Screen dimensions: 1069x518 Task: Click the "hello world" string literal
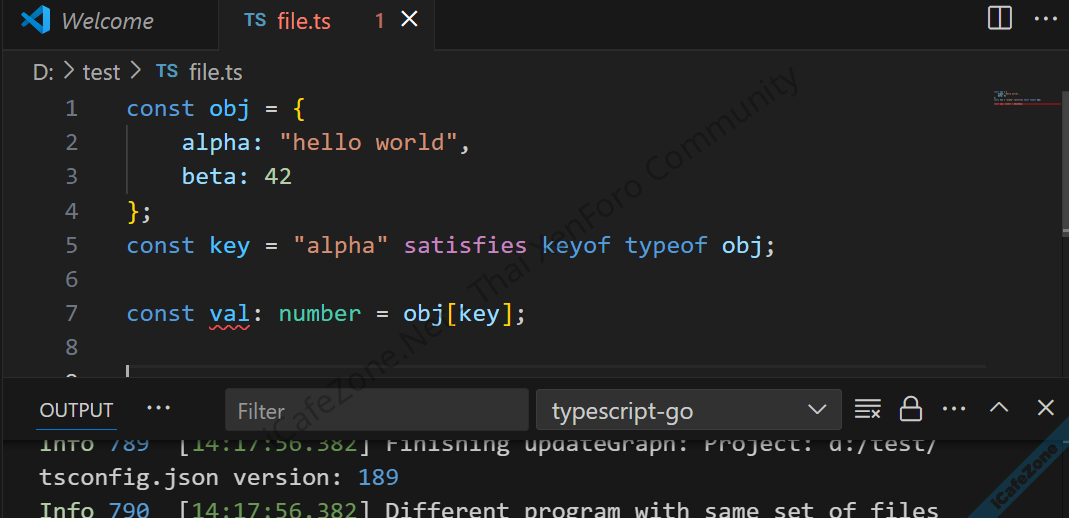369,142
